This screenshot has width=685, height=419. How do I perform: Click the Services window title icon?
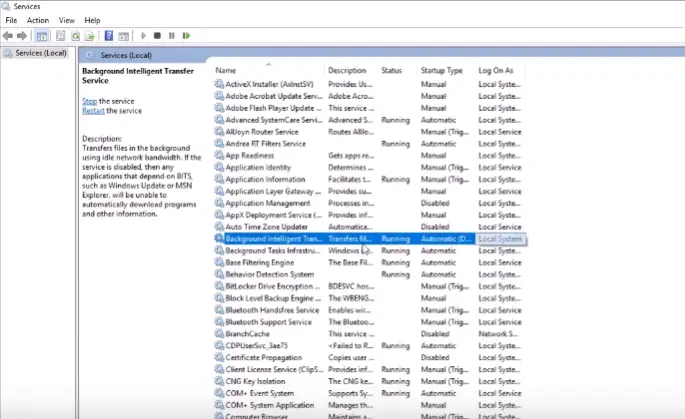click(6, 6)
